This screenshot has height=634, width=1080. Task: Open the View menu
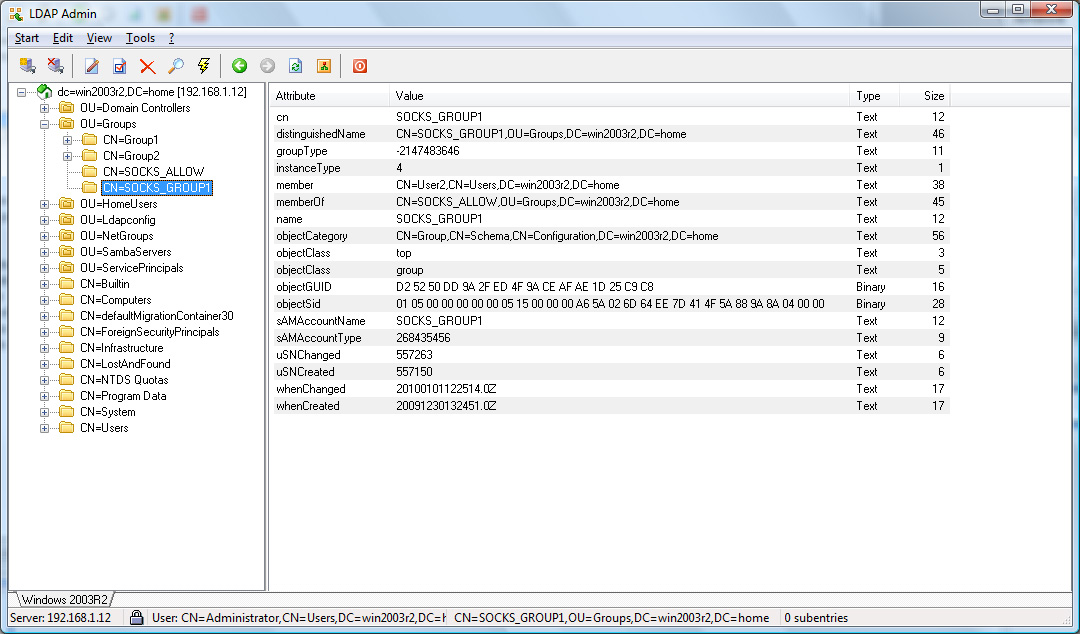[x=99, y=38]
